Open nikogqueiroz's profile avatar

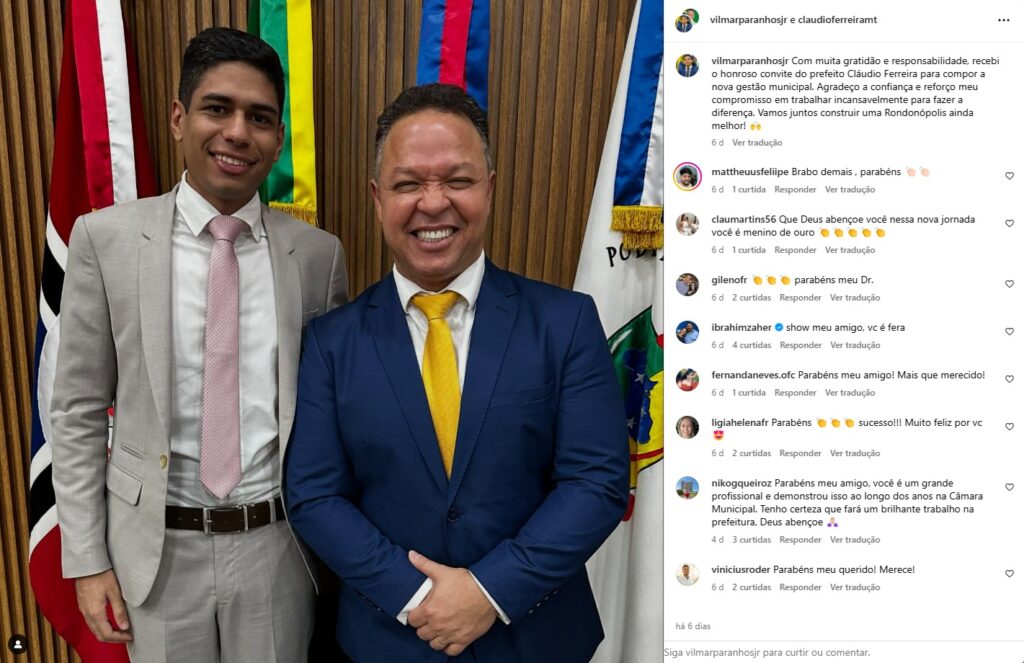tap(687, 488)
